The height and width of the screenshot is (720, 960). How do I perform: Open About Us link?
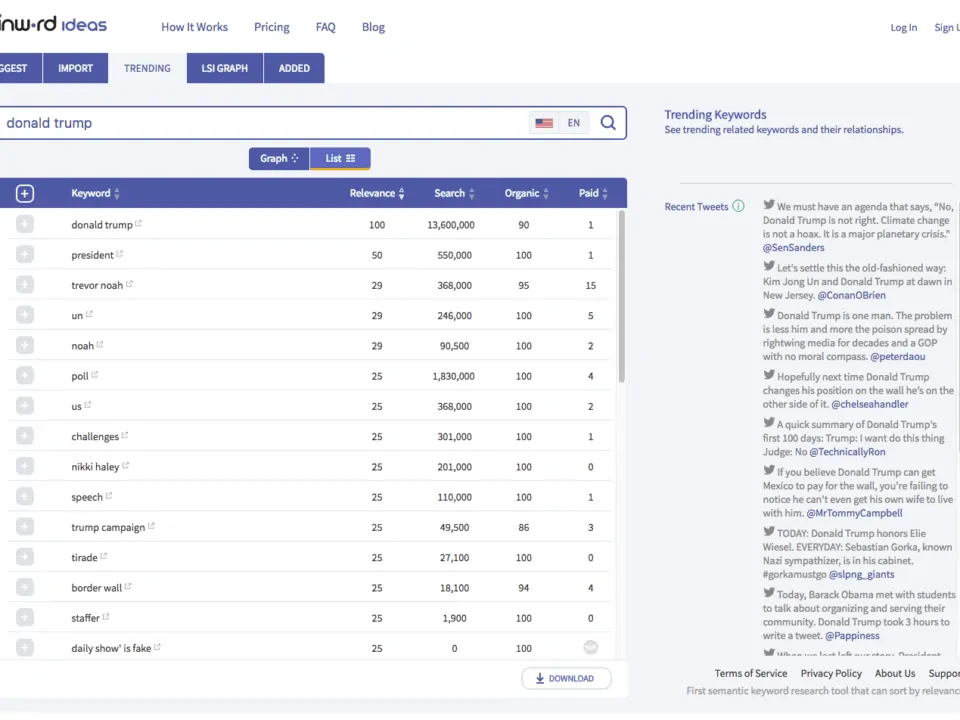point(895,673)
